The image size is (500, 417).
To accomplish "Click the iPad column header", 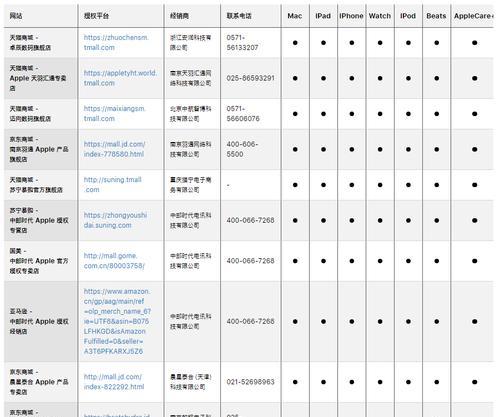I will point(323,16).
